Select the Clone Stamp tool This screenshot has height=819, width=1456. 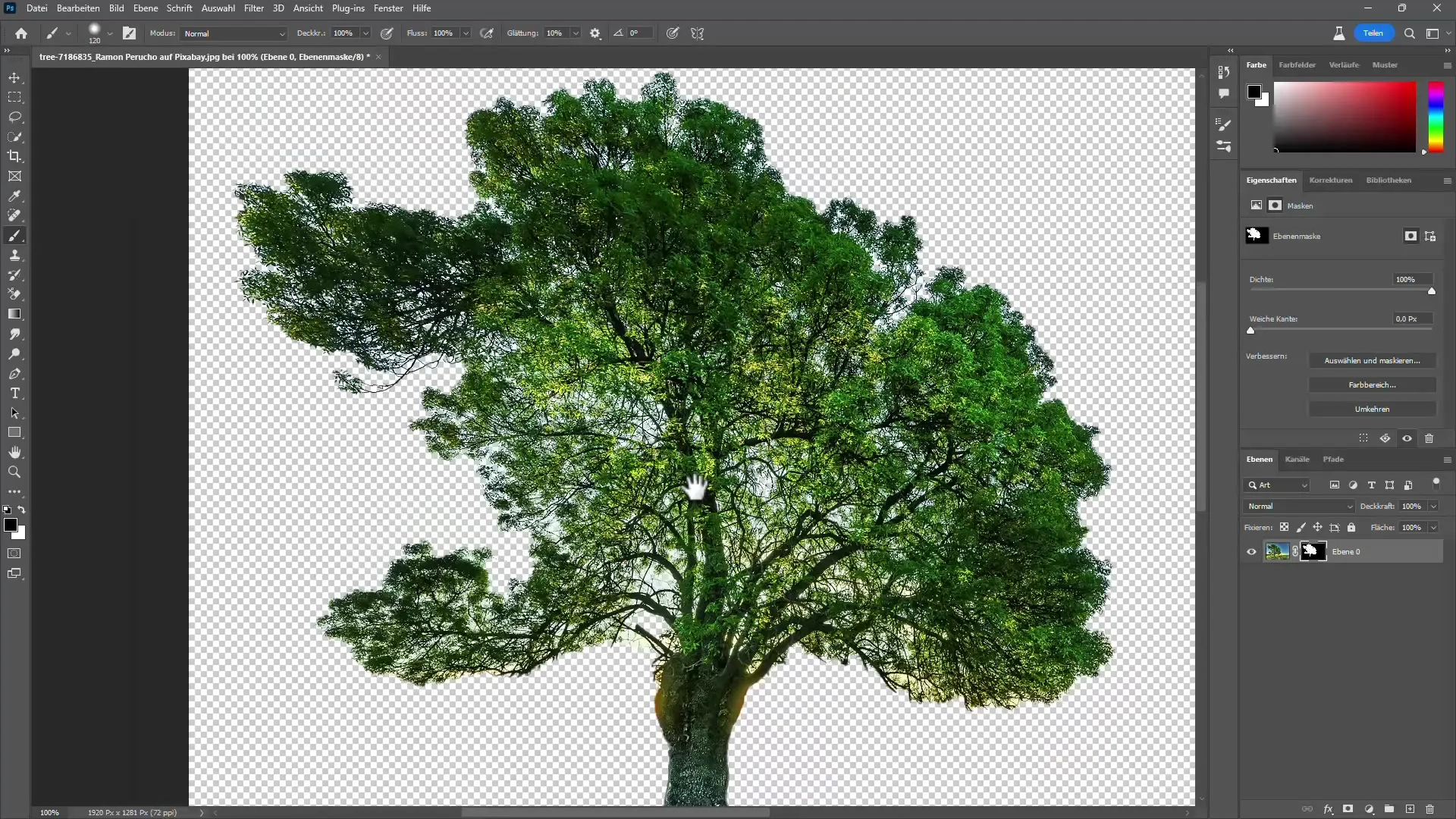(15, 255)
